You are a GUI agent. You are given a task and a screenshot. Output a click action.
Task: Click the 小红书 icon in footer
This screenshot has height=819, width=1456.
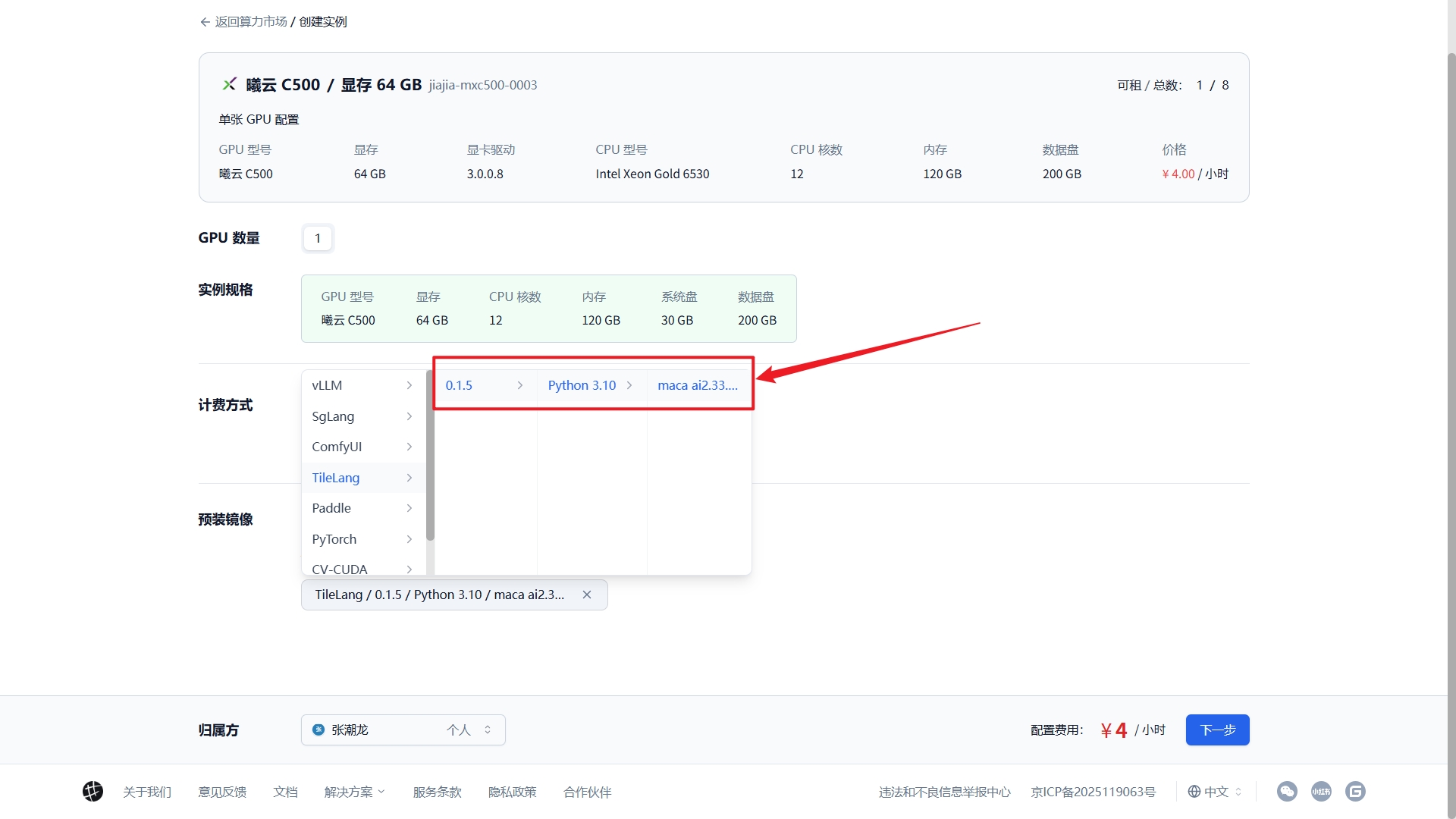coord(1321,792)
